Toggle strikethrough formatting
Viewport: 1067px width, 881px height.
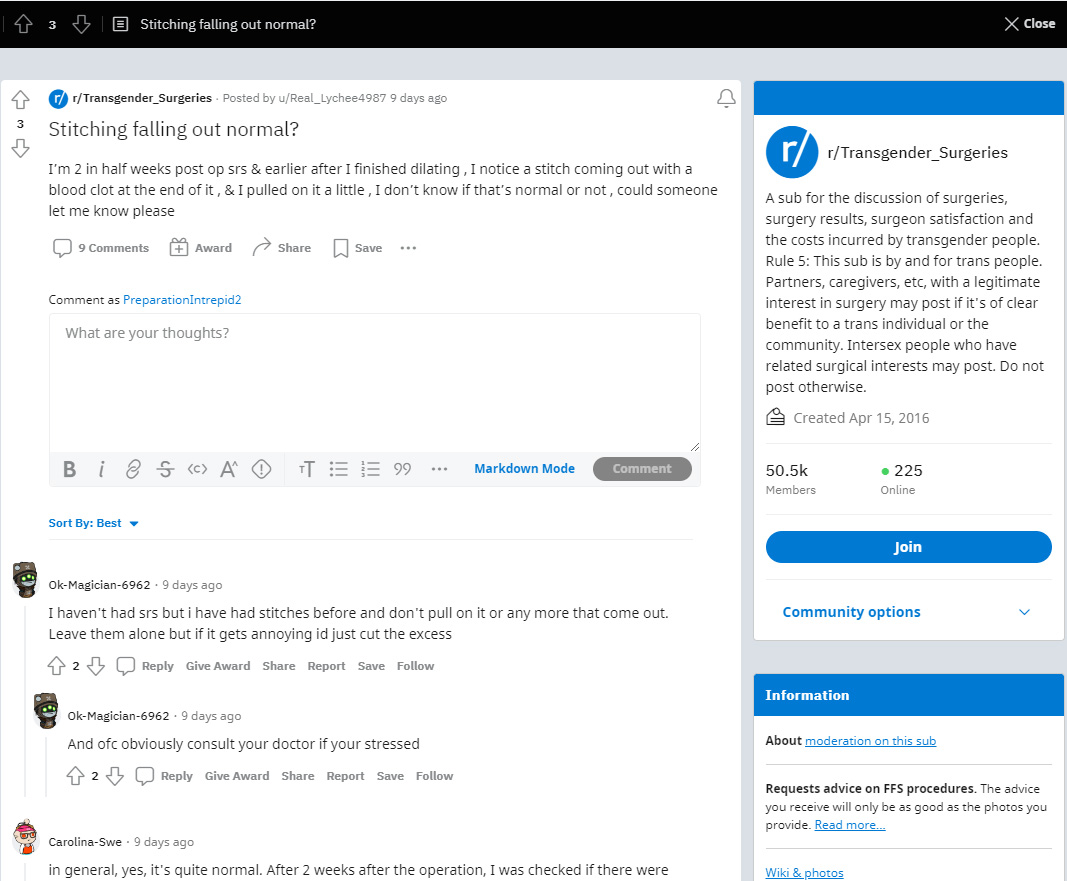165,469
